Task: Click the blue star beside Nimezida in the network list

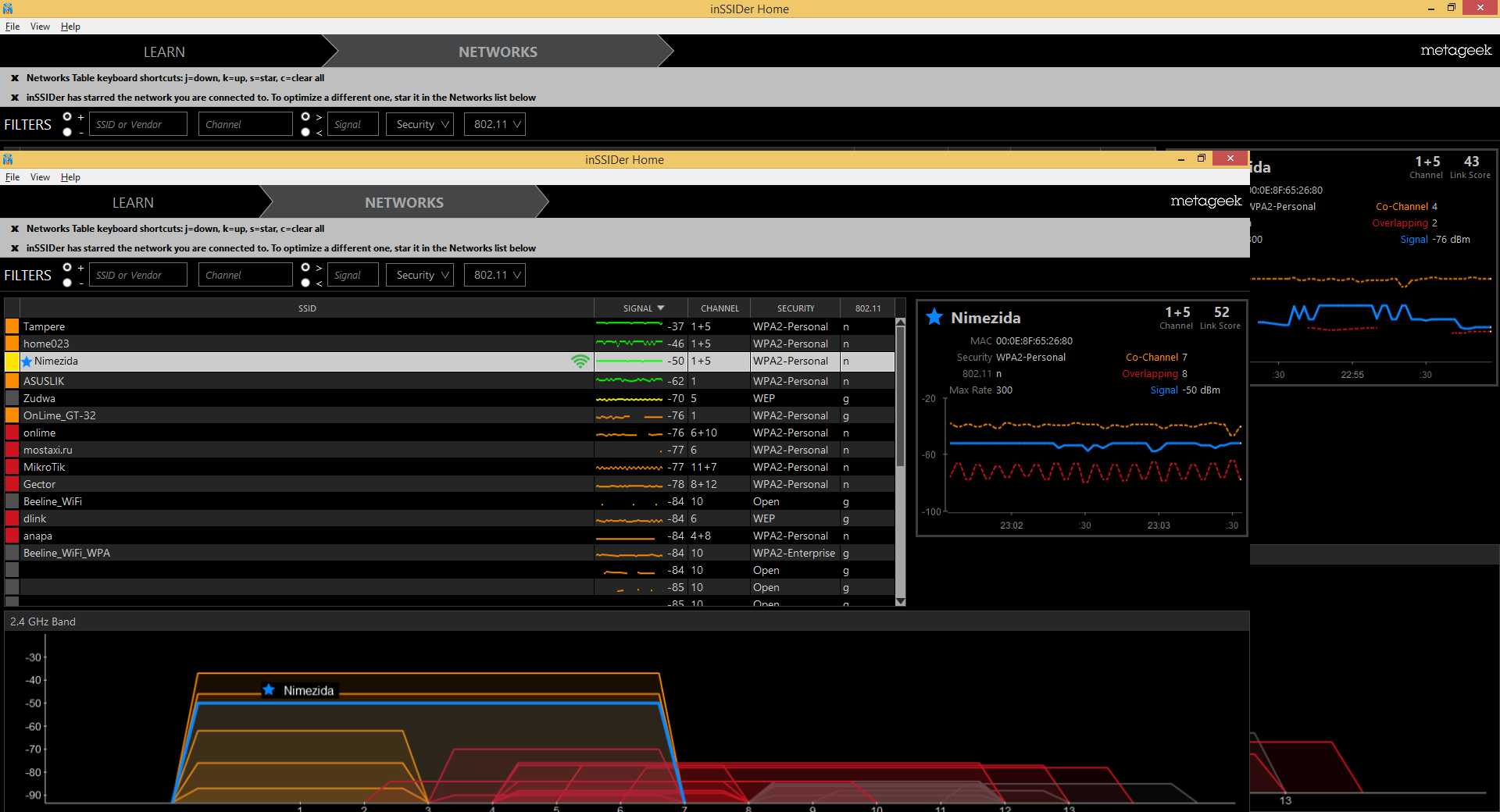Action: tap(27, 361)
